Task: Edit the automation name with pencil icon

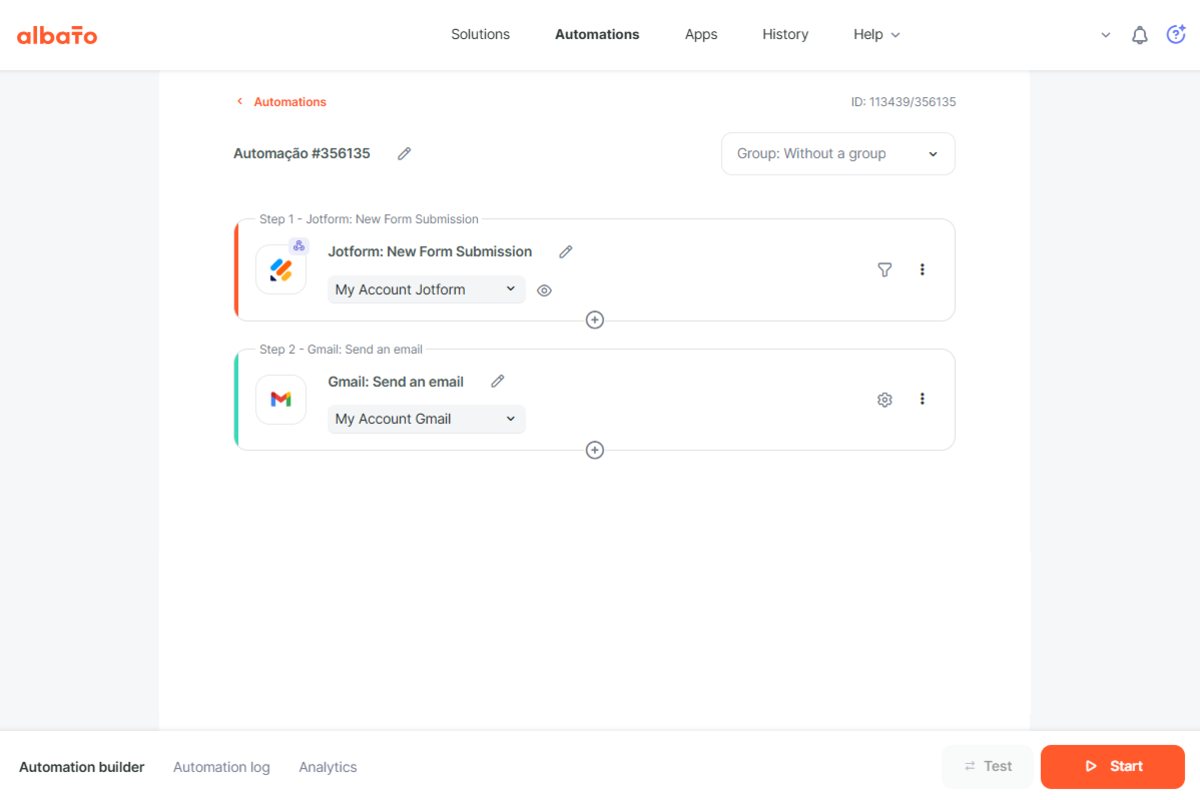Action: point(404,154)
